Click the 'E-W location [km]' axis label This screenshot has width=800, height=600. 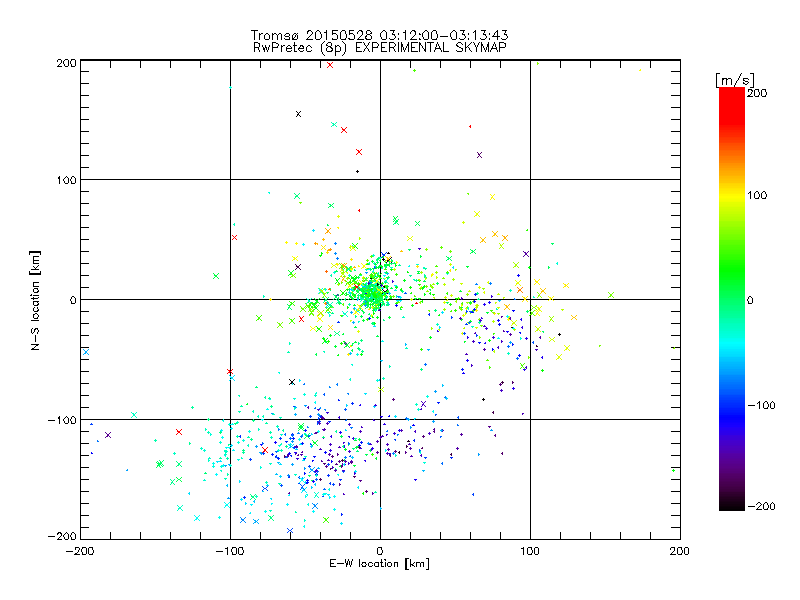coord(379,564)
